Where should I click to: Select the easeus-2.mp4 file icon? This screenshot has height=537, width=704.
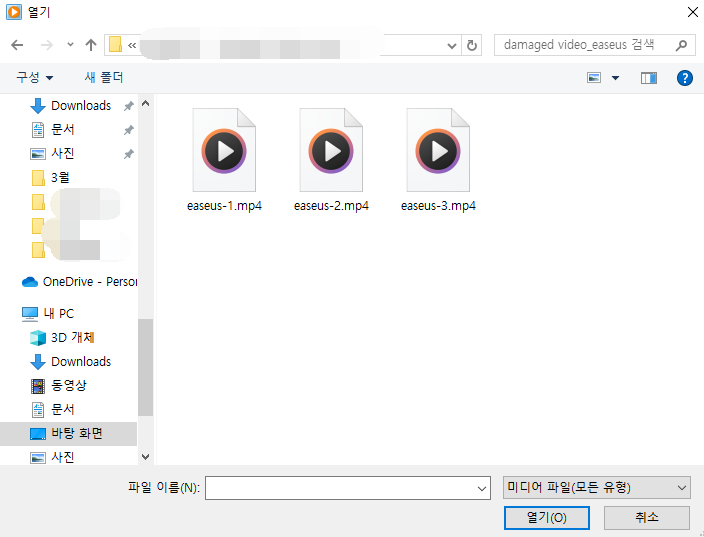click(331, 150)
